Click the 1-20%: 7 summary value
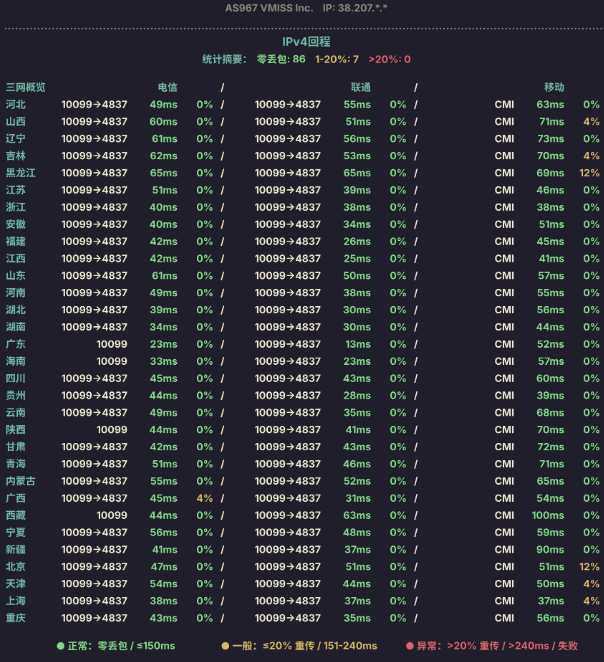The image size is (604, 662). pyautogui.click(x=337, y=59)
